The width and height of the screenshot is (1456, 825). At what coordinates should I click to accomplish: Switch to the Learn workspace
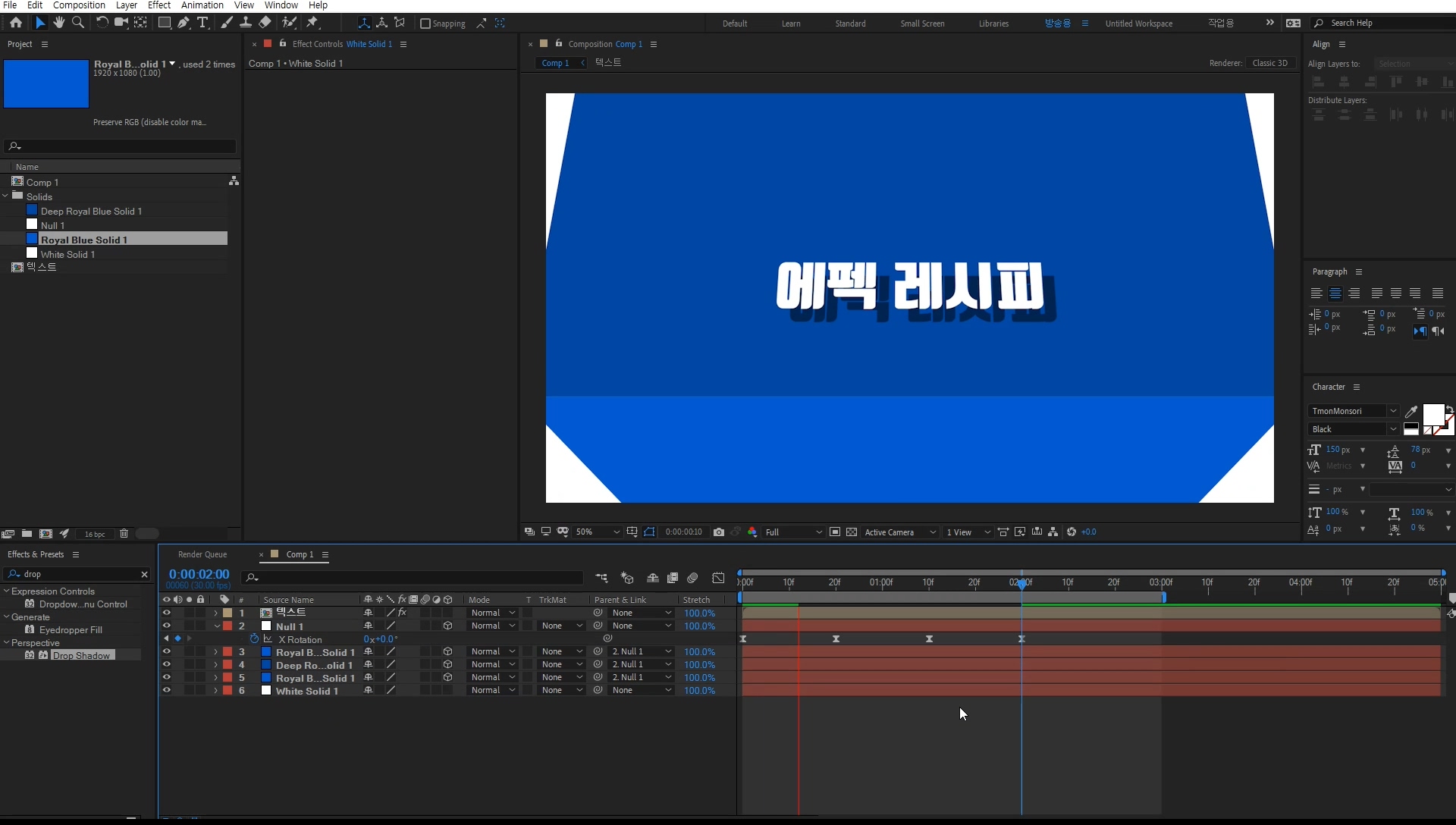[x=791, y=24]
